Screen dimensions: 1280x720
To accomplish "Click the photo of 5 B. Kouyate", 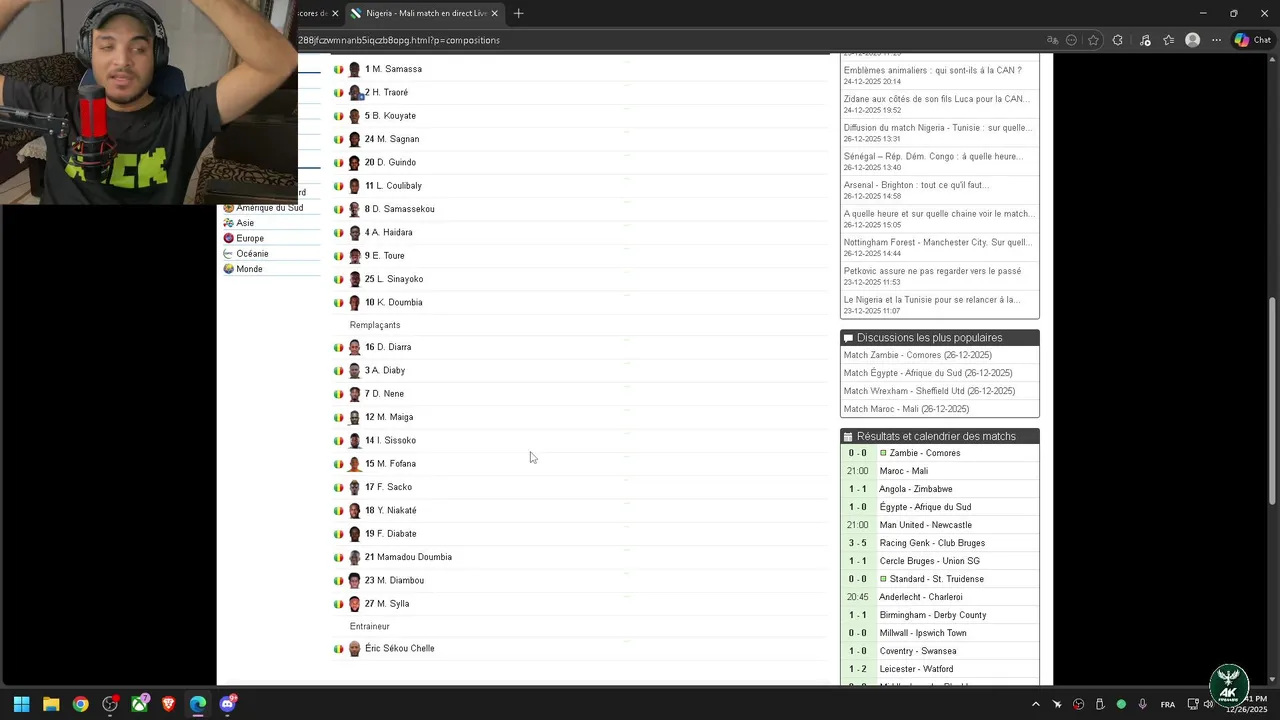I will click(354, 116).
